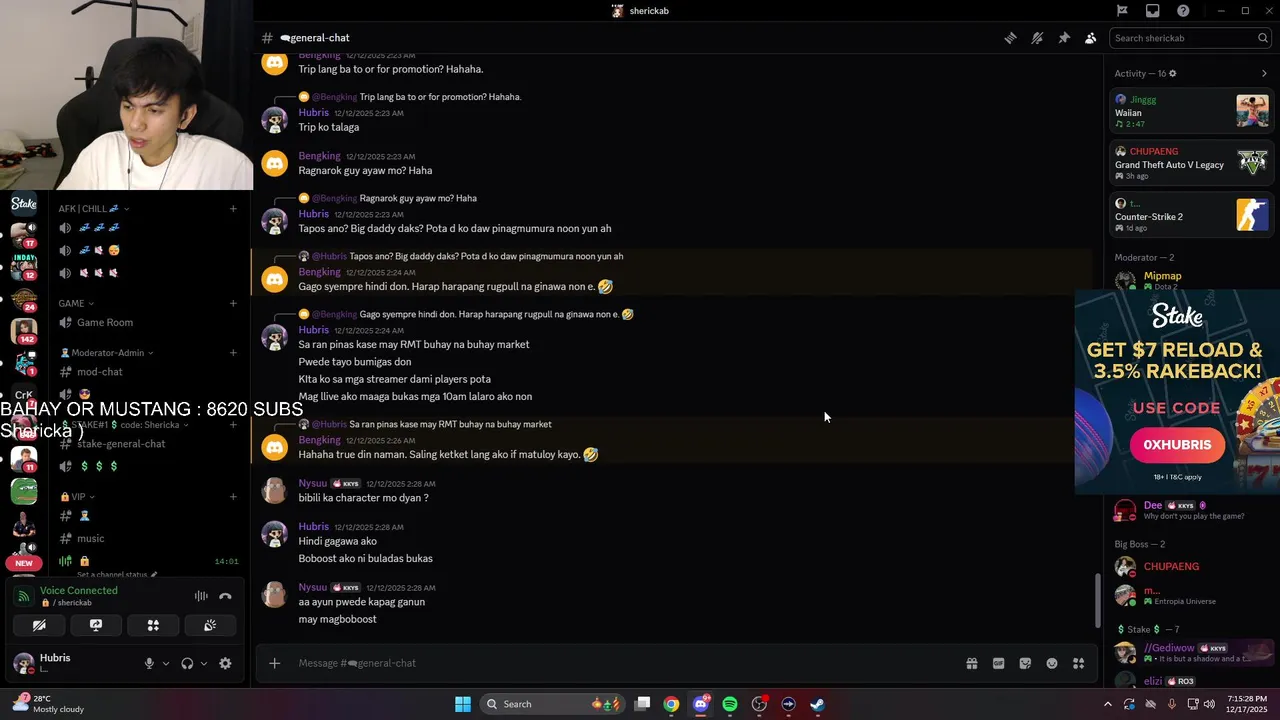This screenshot has height=720, width=1280.
Task: Disconnect from voice with hang-up icon
Action: click(x=225, y=596)
